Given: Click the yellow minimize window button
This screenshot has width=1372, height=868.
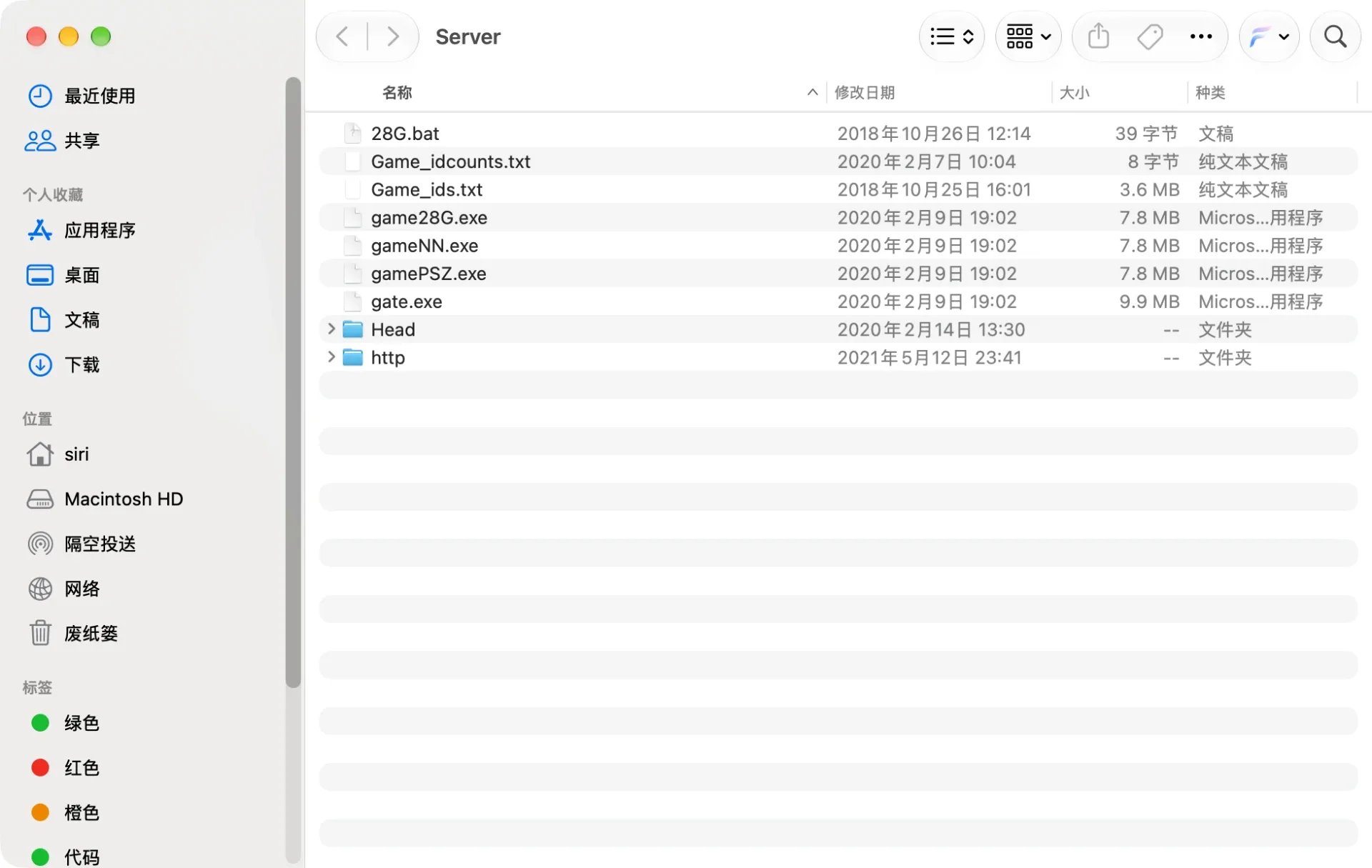Looking at the screenshot, I should tap(69, 36).
